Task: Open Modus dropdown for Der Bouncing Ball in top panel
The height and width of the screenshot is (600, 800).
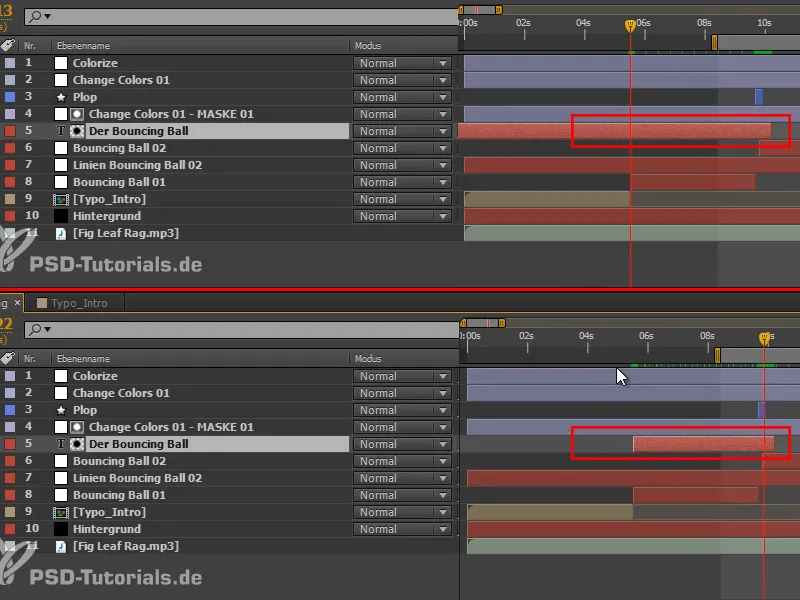Action: pos(402,131)
